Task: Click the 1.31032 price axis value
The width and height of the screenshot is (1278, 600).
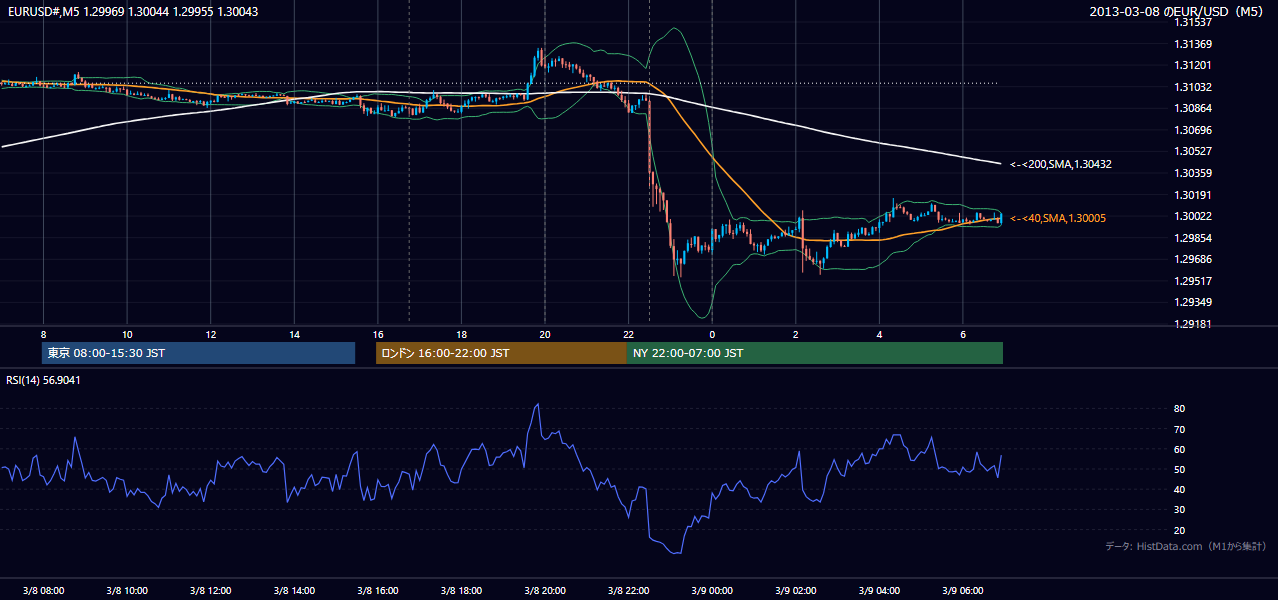Action: click(1193, 87)
